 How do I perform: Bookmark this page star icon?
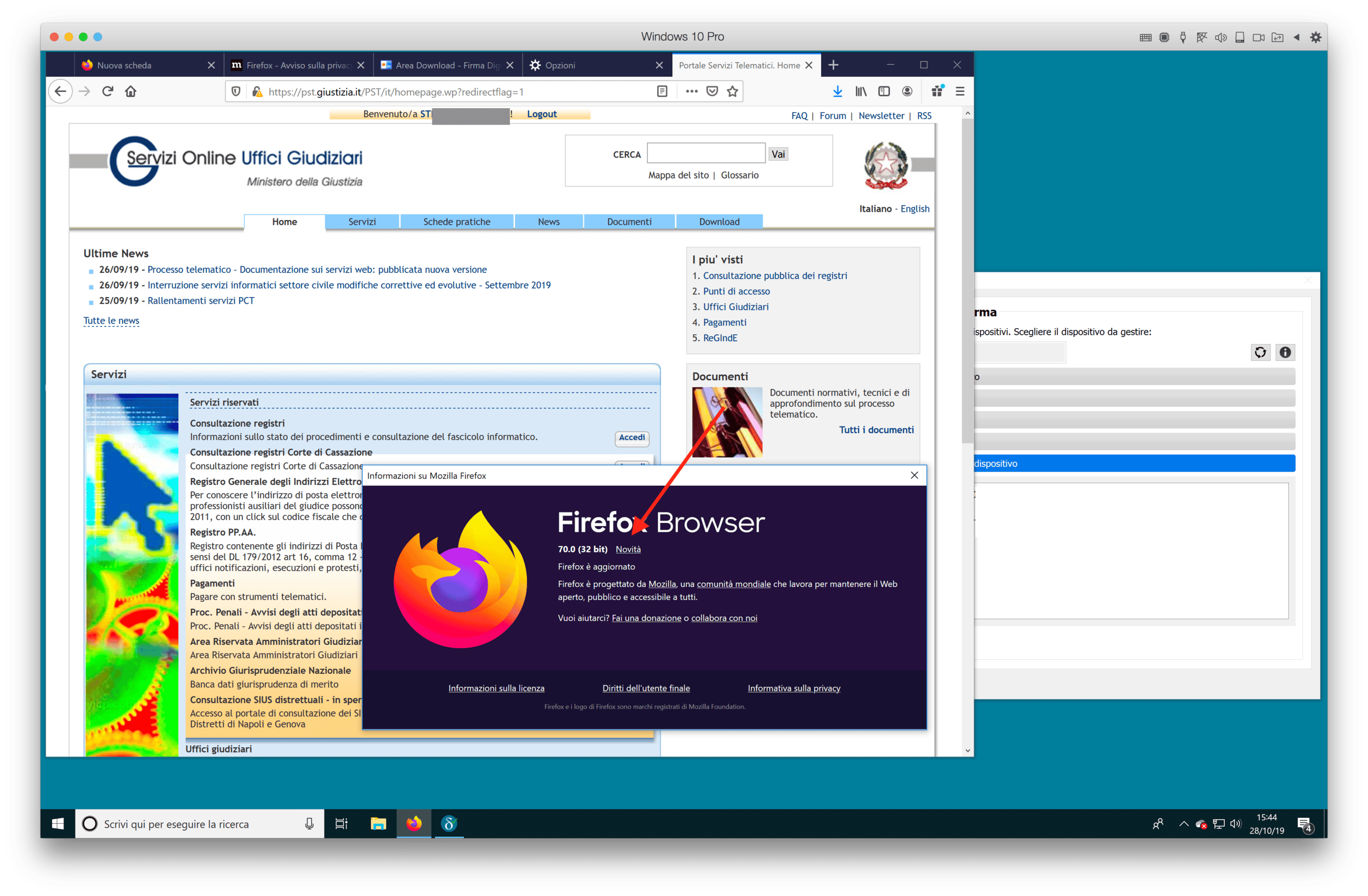(732, 91)
